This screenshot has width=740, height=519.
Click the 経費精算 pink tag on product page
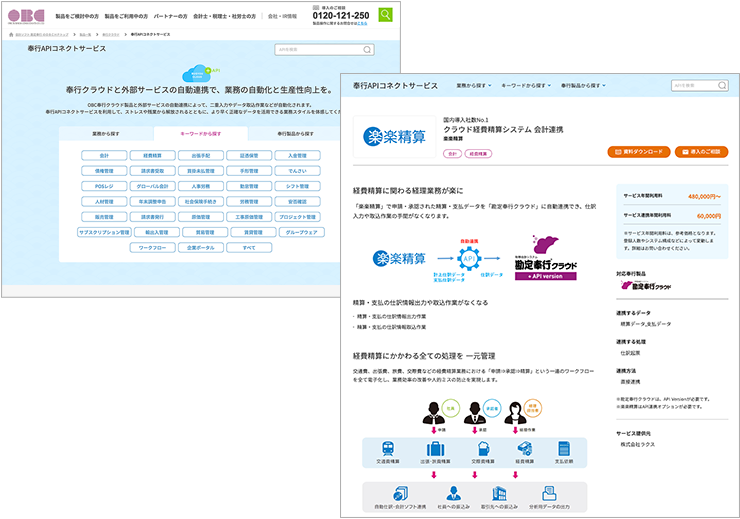(x=478, y=153)
